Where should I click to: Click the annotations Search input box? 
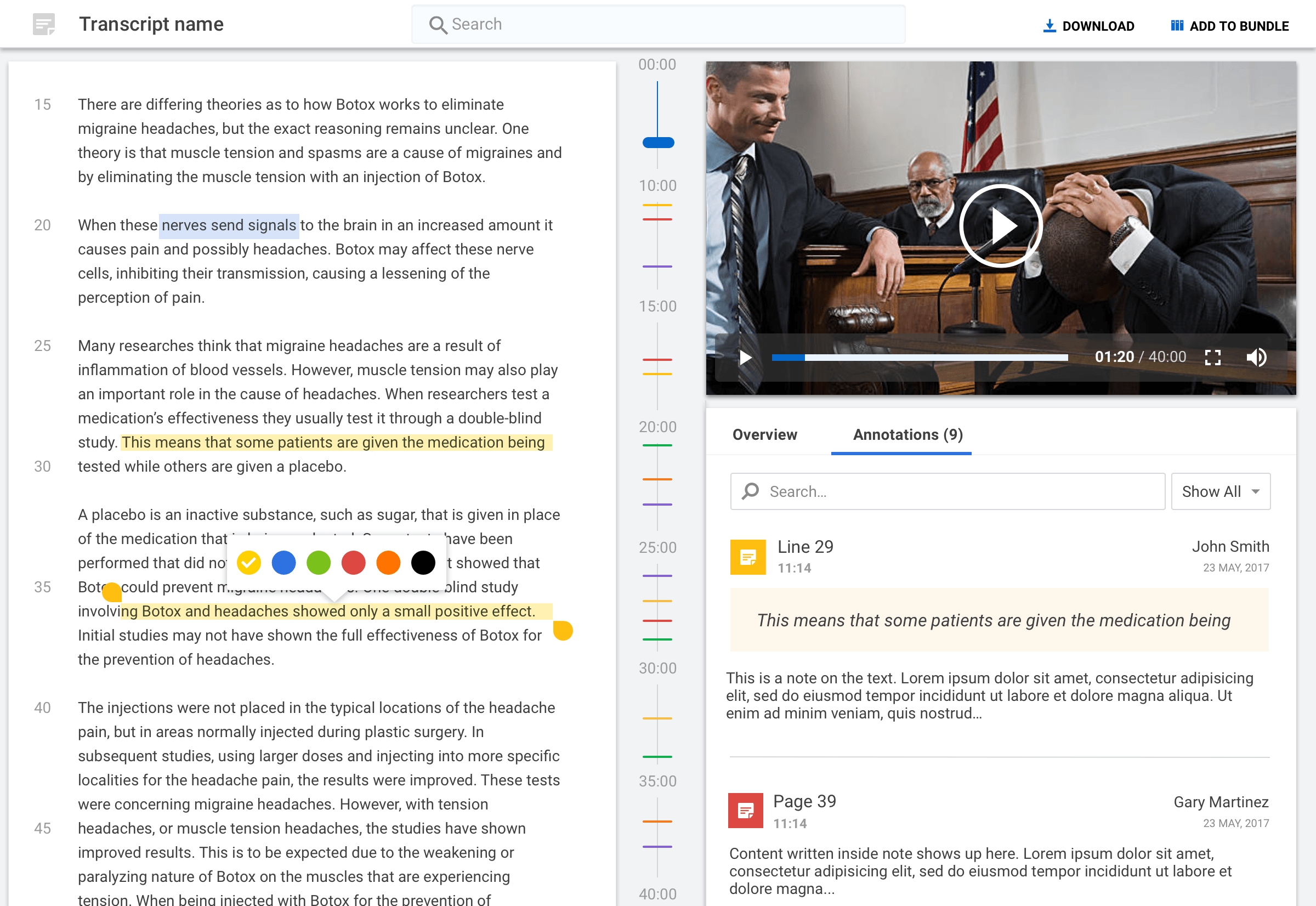(948, 491)
